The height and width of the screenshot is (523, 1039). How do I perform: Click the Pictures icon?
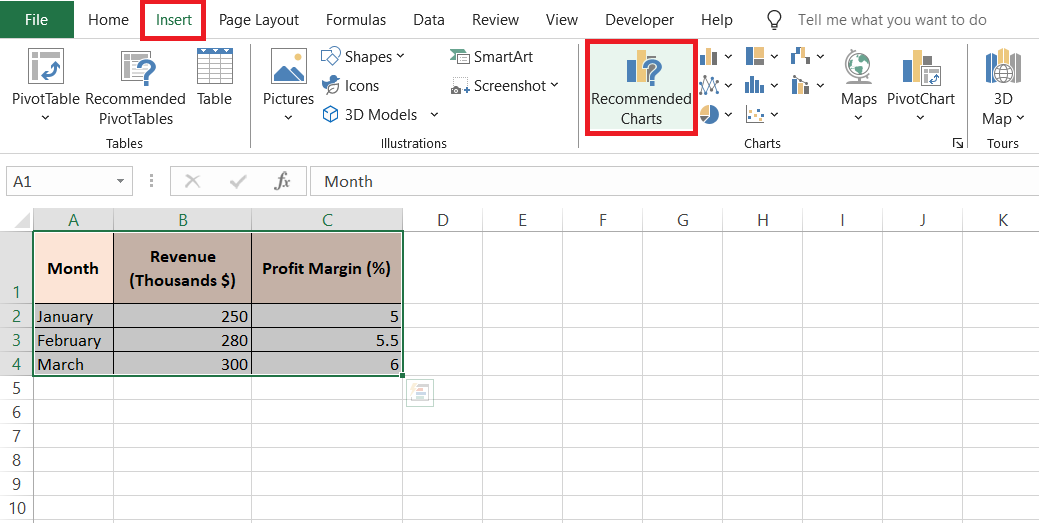pyautogui.click(x=288, y=66)
